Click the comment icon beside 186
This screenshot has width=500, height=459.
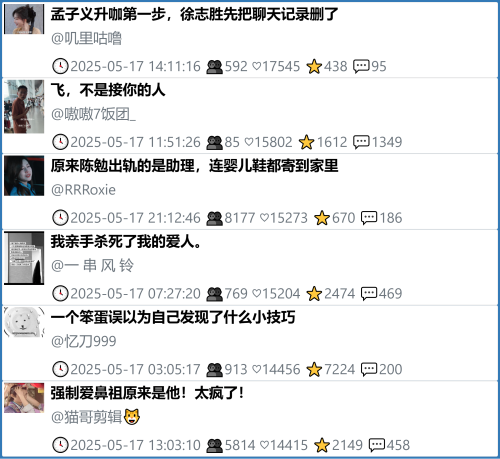pyautogui.click(x=369, y=218)
